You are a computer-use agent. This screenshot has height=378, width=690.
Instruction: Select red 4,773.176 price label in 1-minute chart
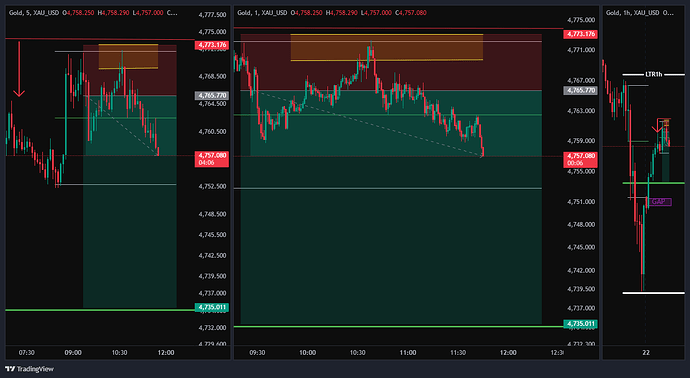click(x=580, y=34)
